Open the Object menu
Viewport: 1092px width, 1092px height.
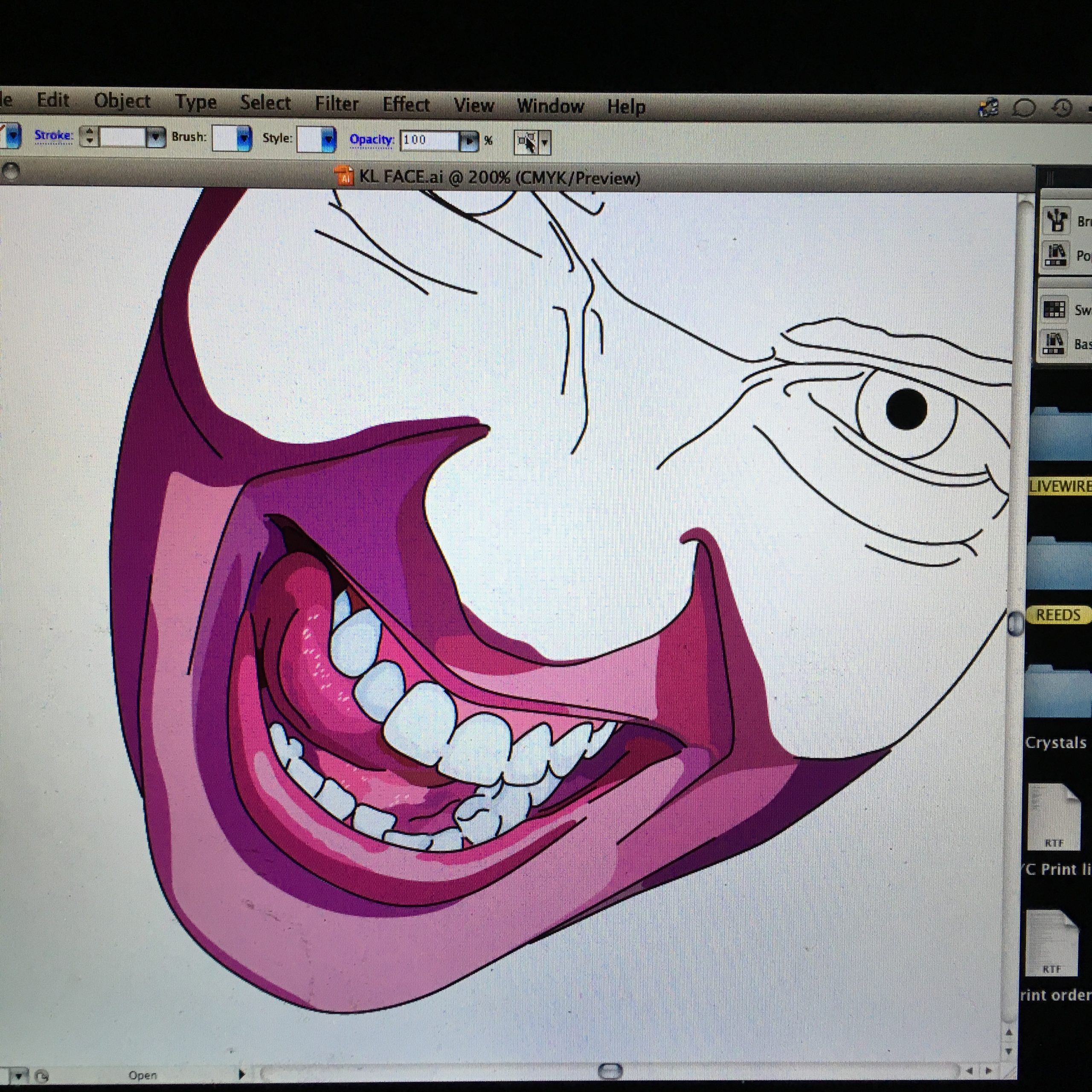pos(122,101)
